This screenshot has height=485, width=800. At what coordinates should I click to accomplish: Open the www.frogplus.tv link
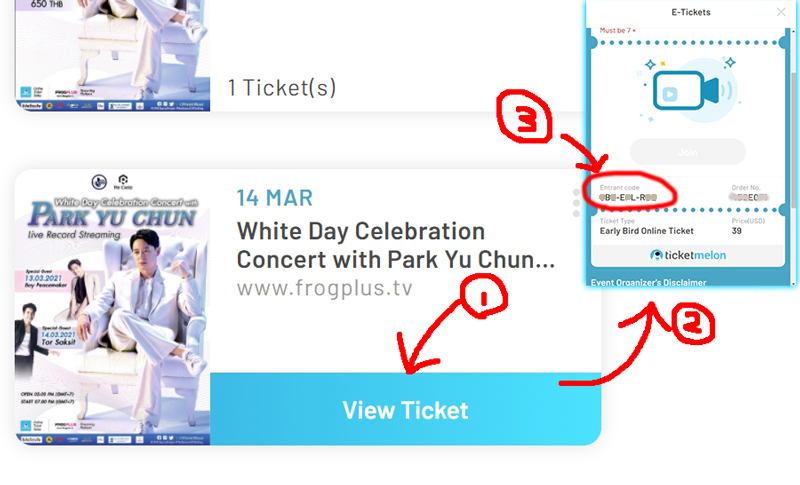[x=324, y=288]
